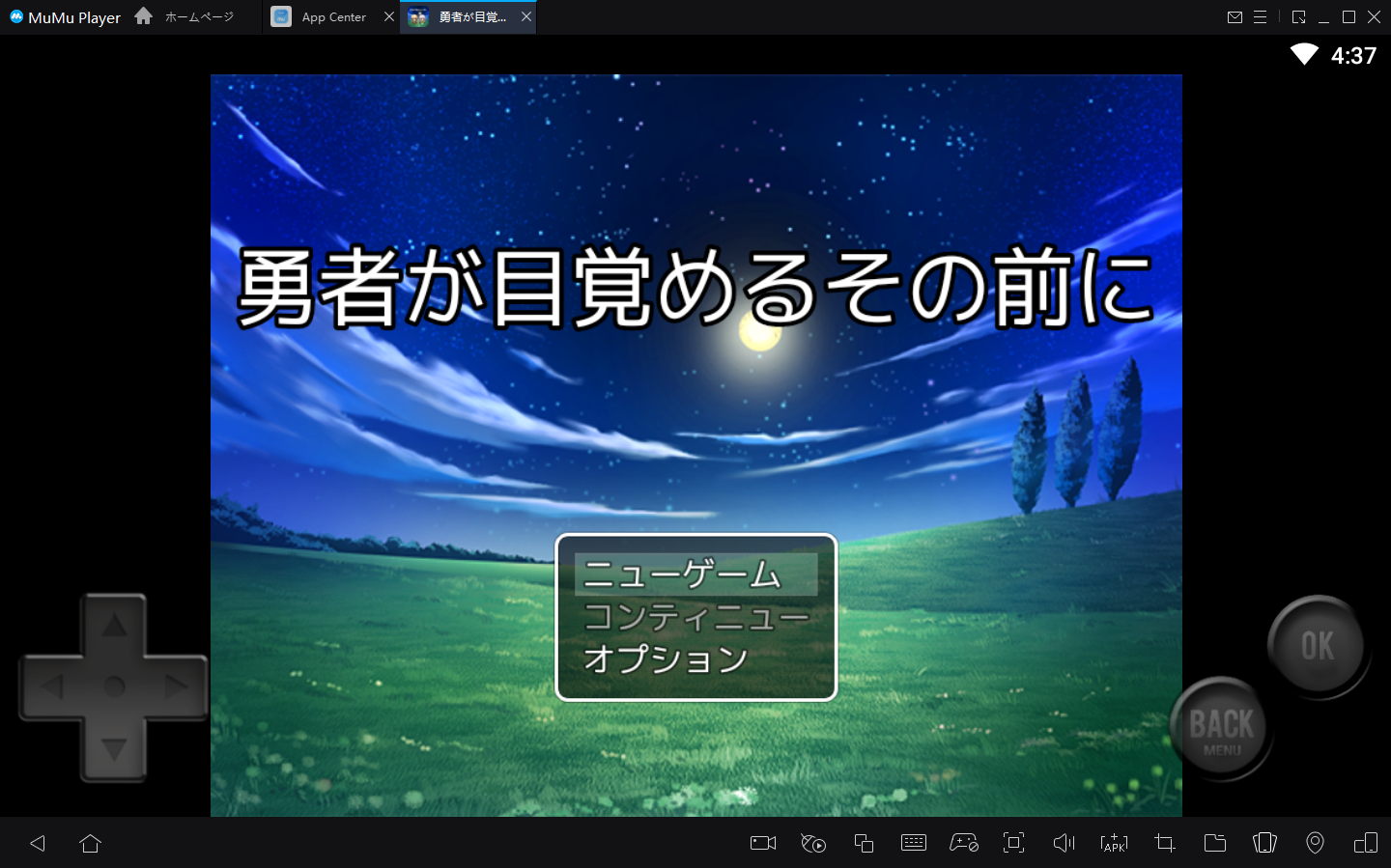Push the D-pad down arrow
Viewport: 1391px width, 868px height.
pyautogui.click(x=114, y=749)
